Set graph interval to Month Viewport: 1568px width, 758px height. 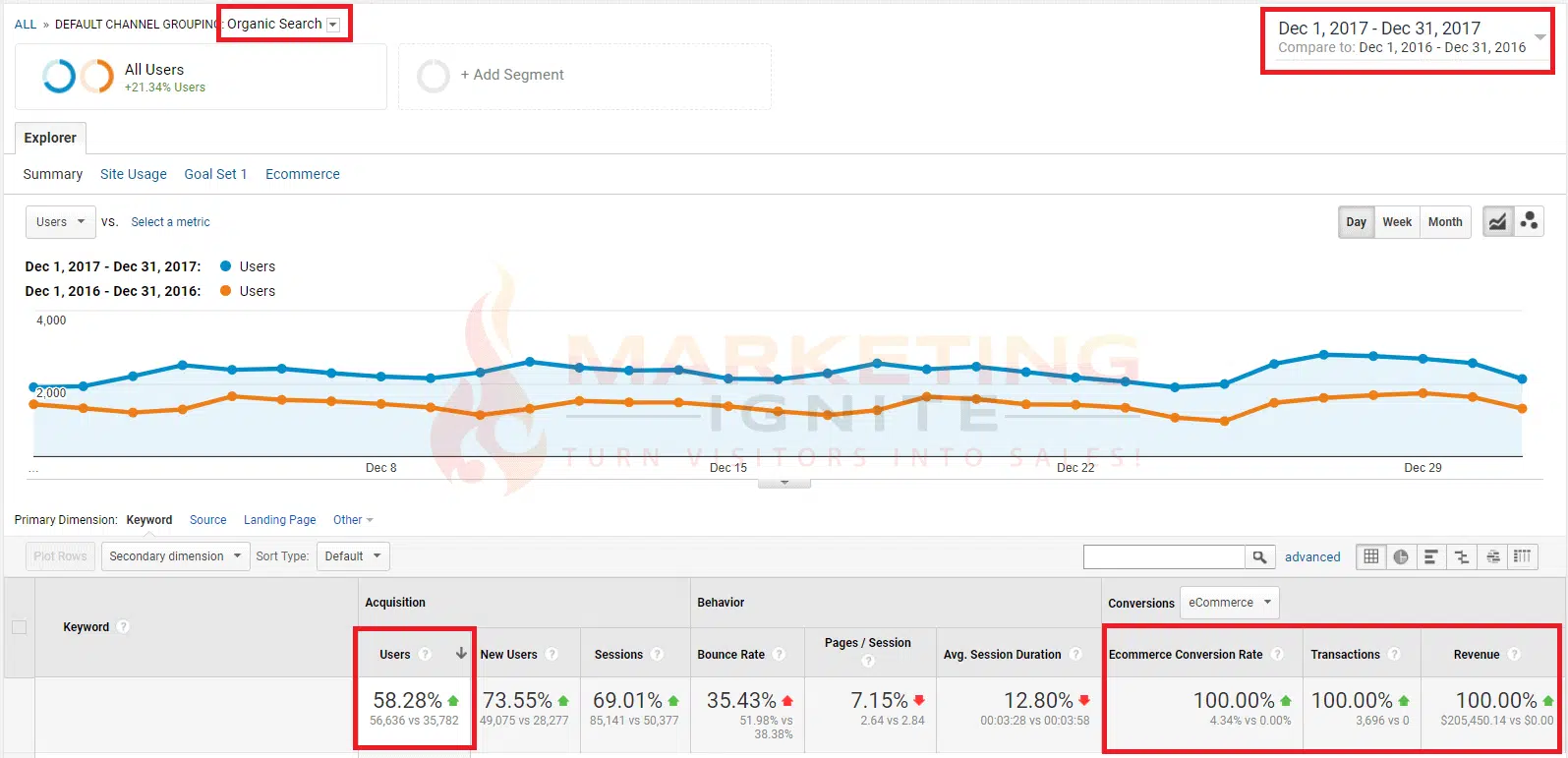(1444, 222)
